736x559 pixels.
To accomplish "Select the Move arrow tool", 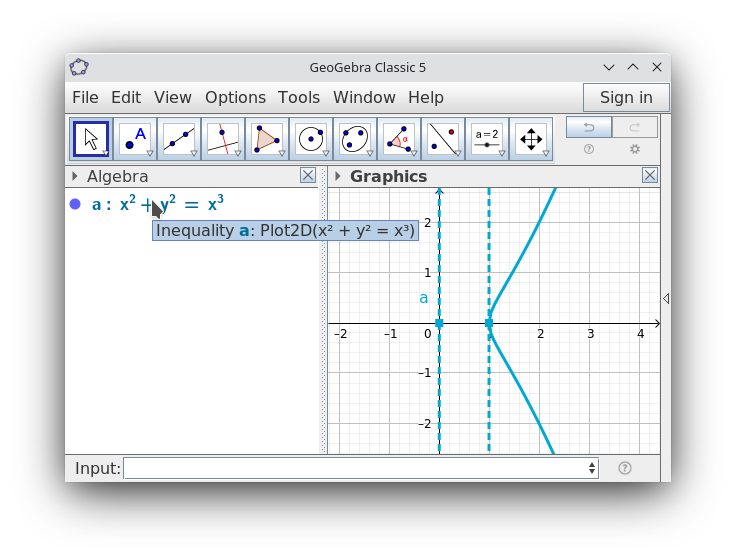I will click(x=91, y=139).
